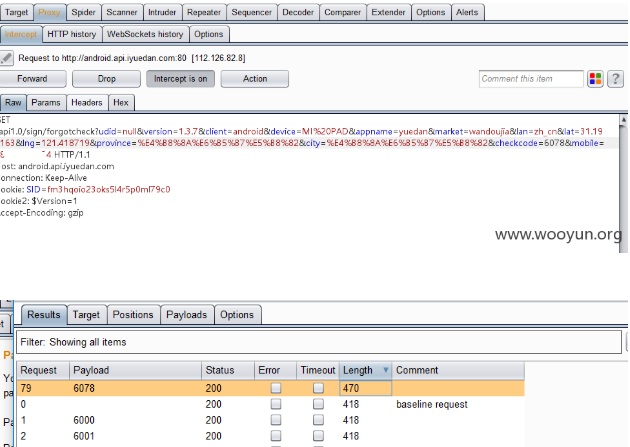Sort by the Error column header

pos(276,370)
